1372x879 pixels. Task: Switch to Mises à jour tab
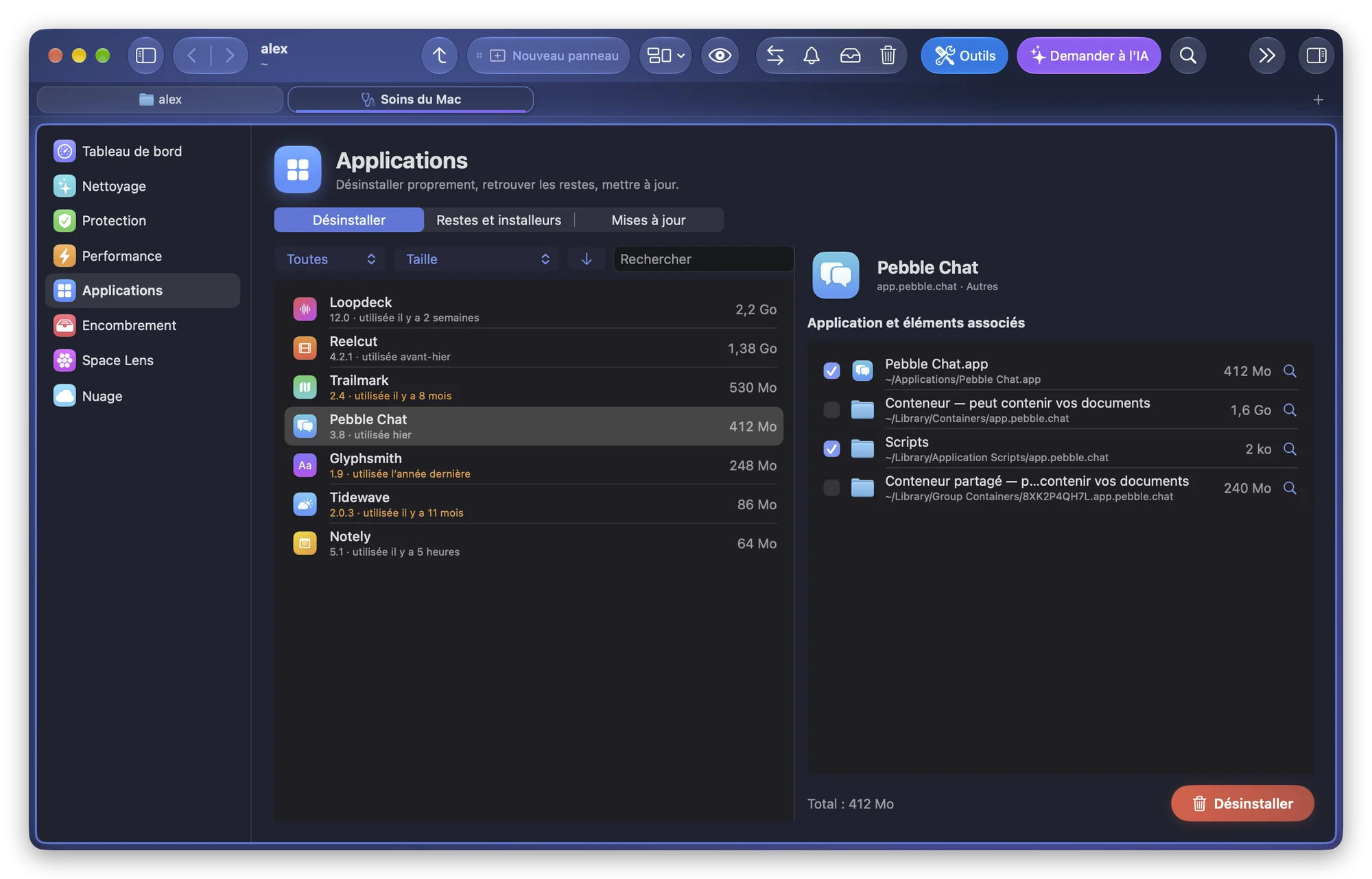pyautogui.click(x=648, y=220)
